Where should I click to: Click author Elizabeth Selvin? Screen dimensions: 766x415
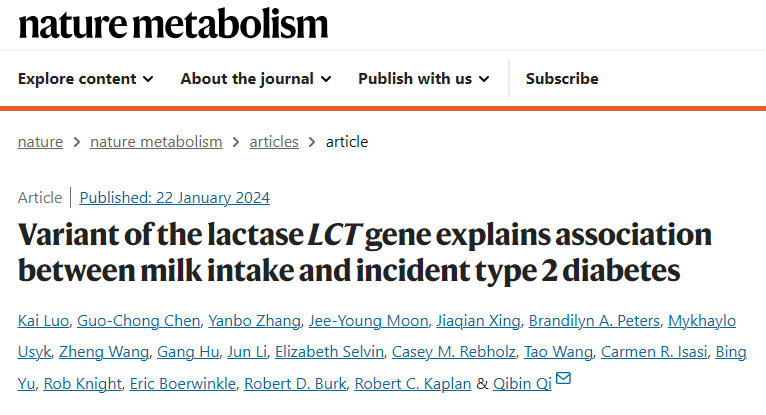(x=329, y=352)
